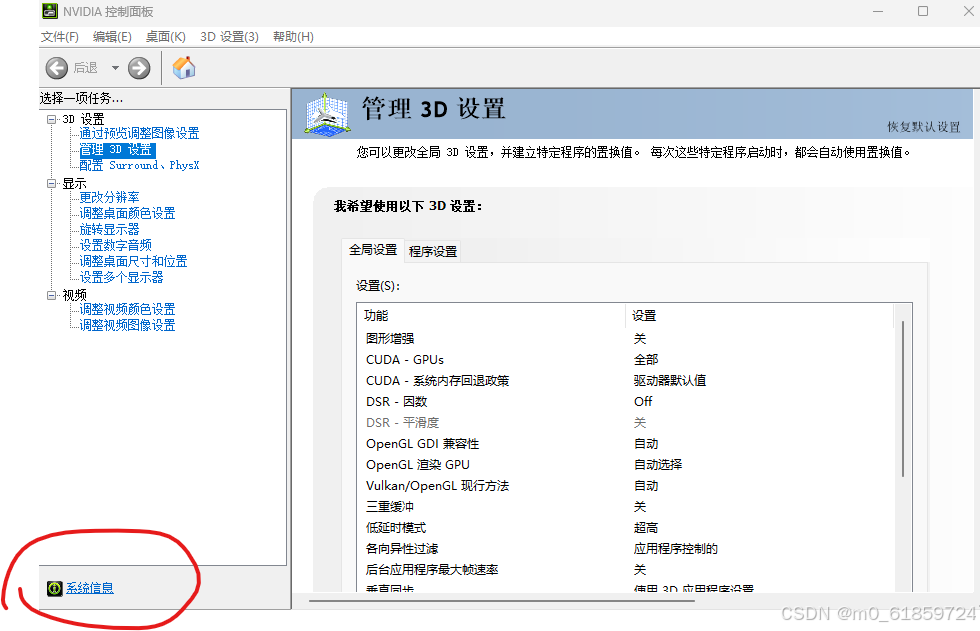Open the 3D 设置(3) menu
The width and height of the screenshot is (980, 631).
point(229,37)
